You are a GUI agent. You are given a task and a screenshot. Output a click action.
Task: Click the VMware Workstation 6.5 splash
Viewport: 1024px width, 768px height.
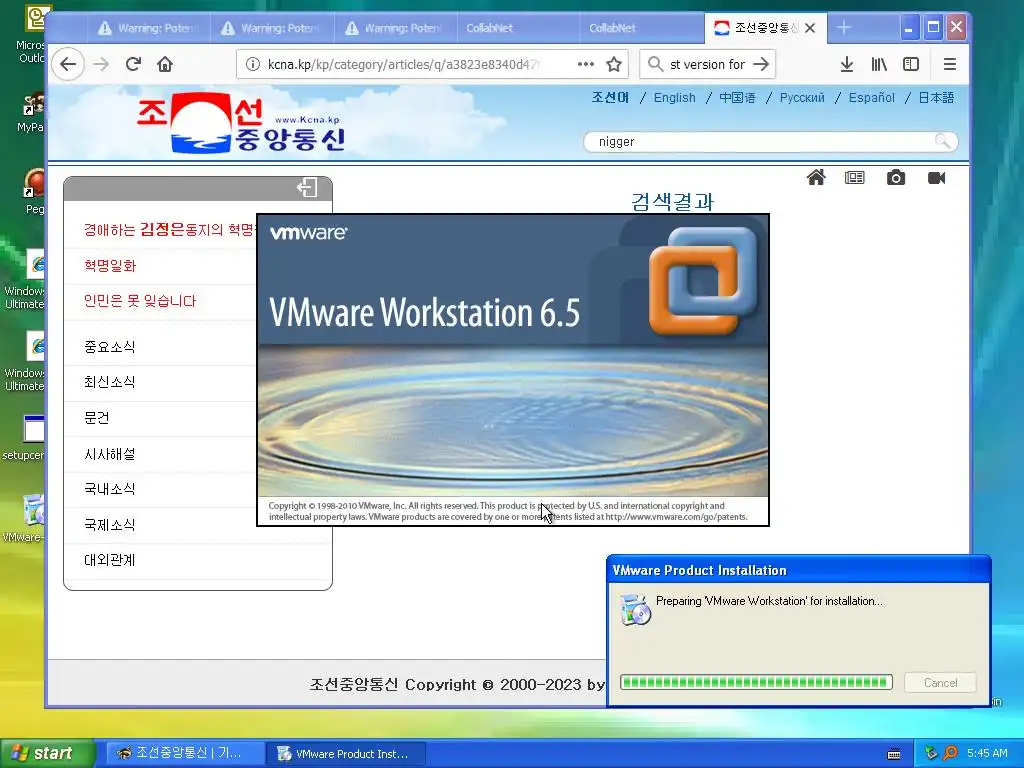(513, 370)
